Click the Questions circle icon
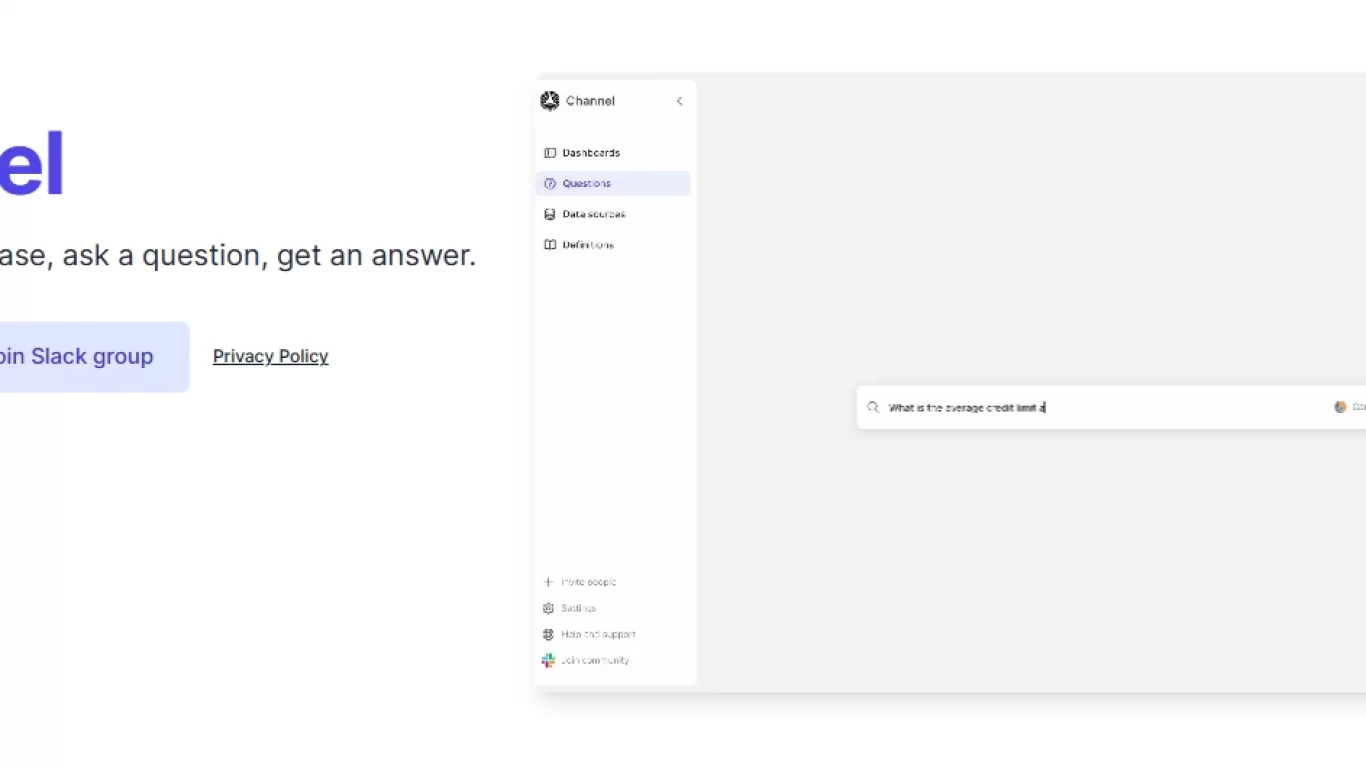Viewport: 1366px width, 768px height. (550, 184)
